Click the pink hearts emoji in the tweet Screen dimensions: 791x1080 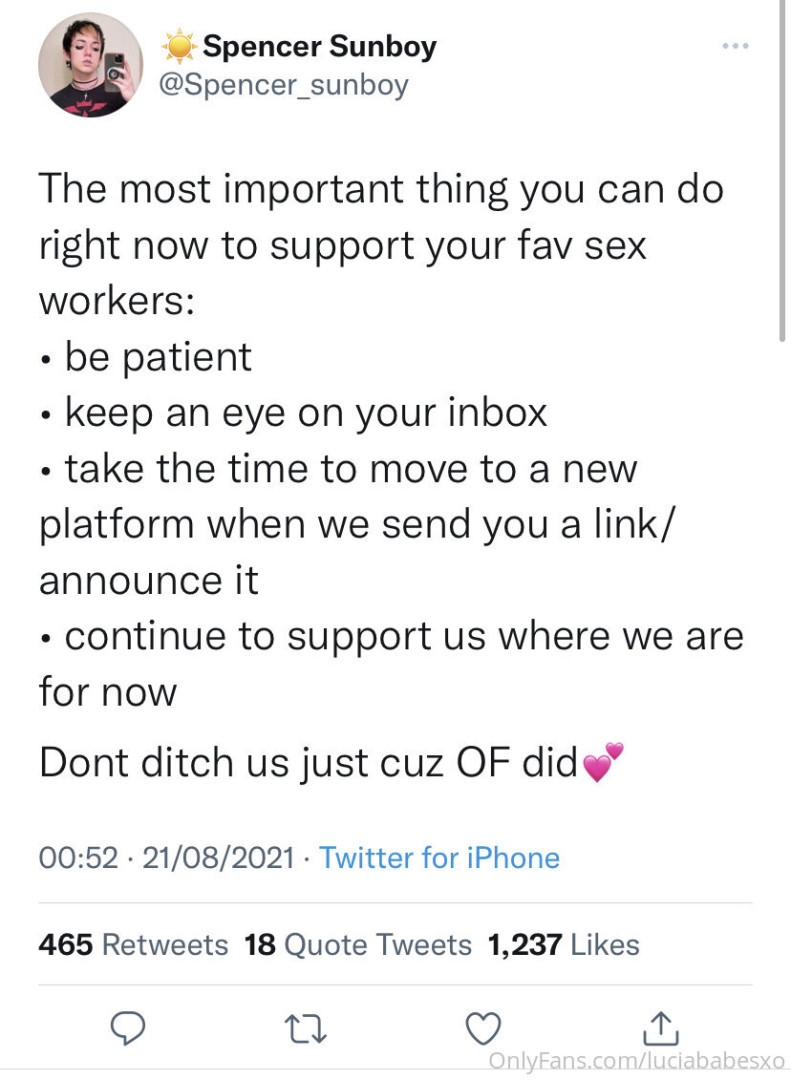602,763
